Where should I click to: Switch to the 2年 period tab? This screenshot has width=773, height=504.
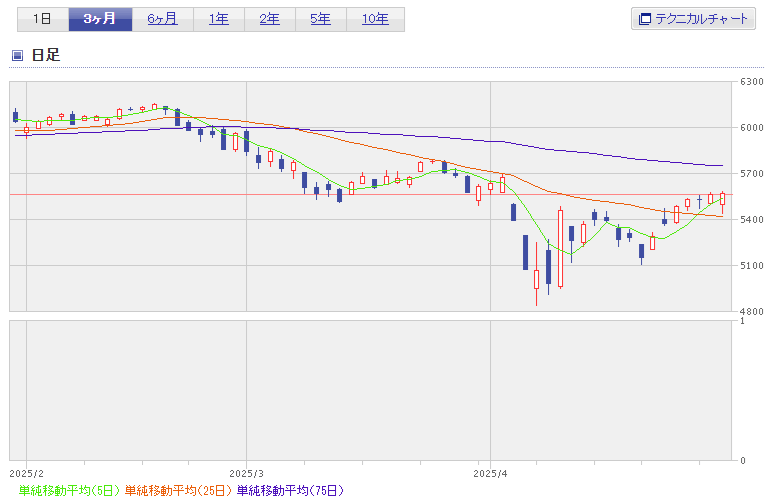coord(270,19)
